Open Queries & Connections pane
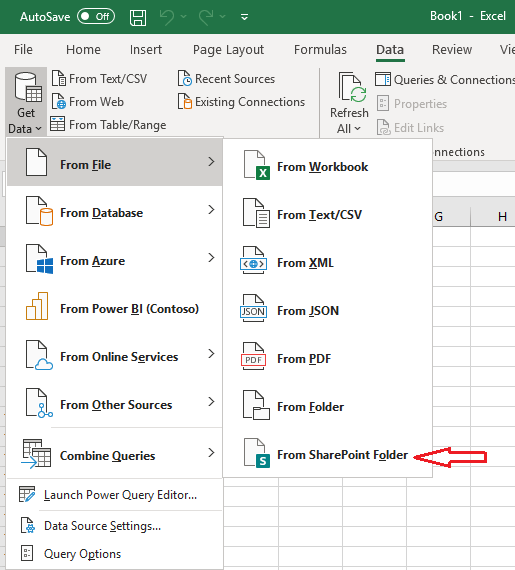This screenshot has width=515, height=570. click(x=445, y=79)
